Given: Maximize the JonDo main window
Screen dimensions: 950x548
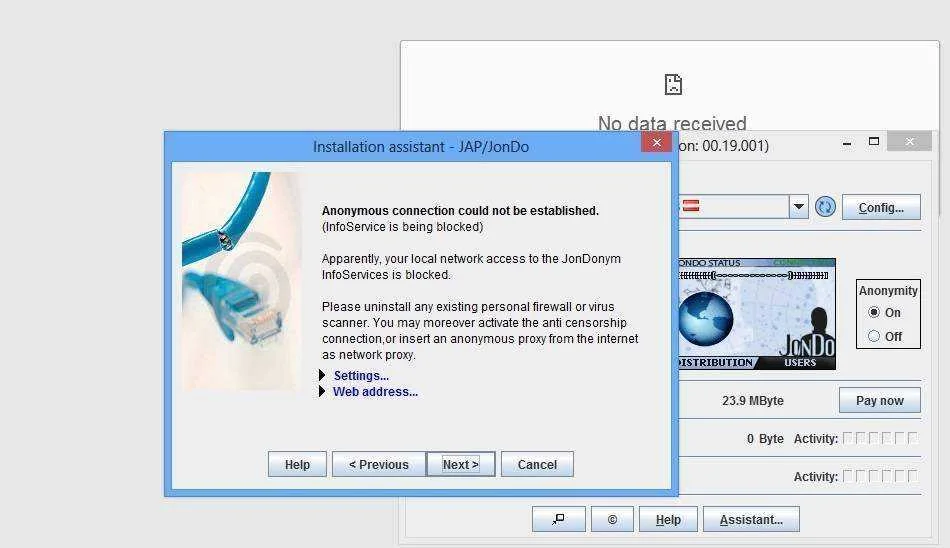Looking at the screenshot, I should pos(874,141).
